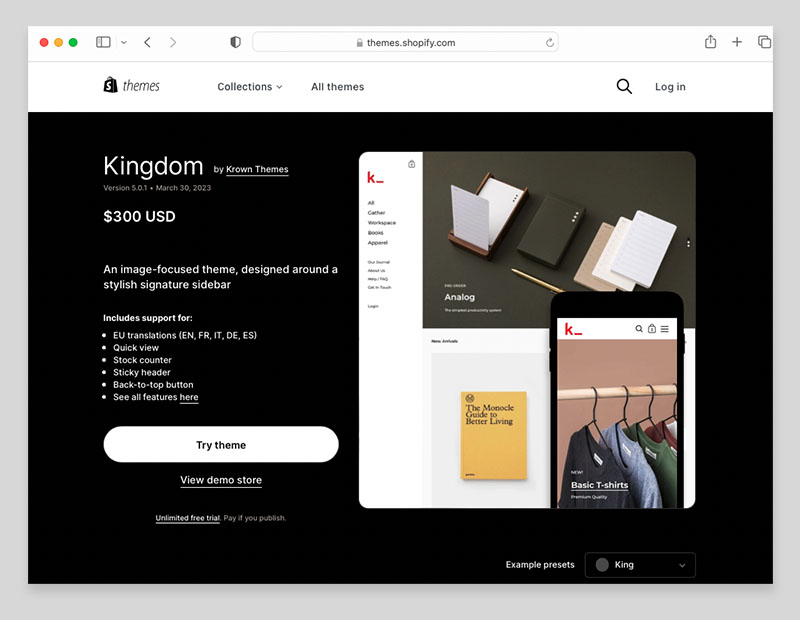Click the Basic T-shirts heading in the phone preview
The image size is (800, 620).
(599, 485)
